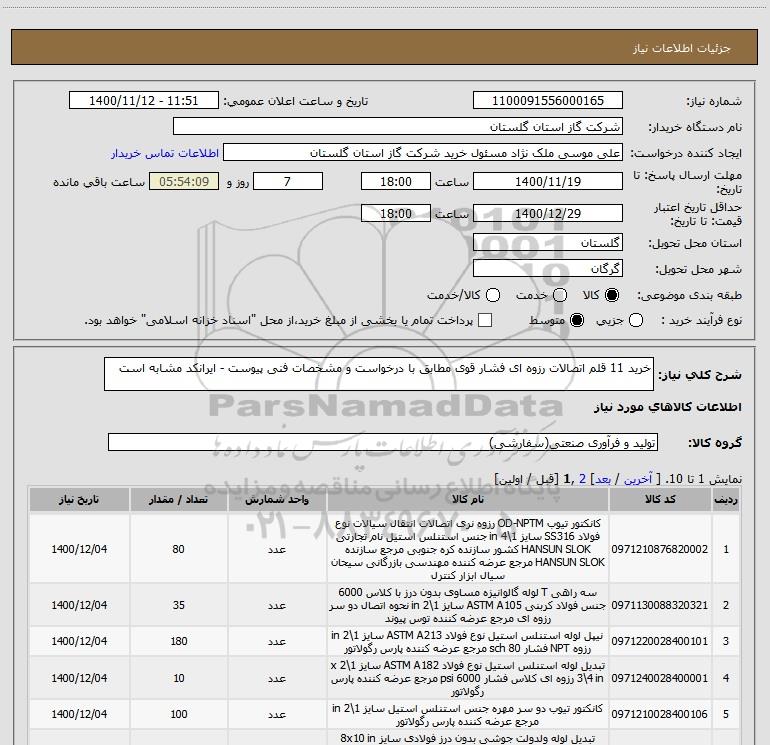Click the remaining time field 05:54:09
The image size is (770, 745).
coord(184,181)
